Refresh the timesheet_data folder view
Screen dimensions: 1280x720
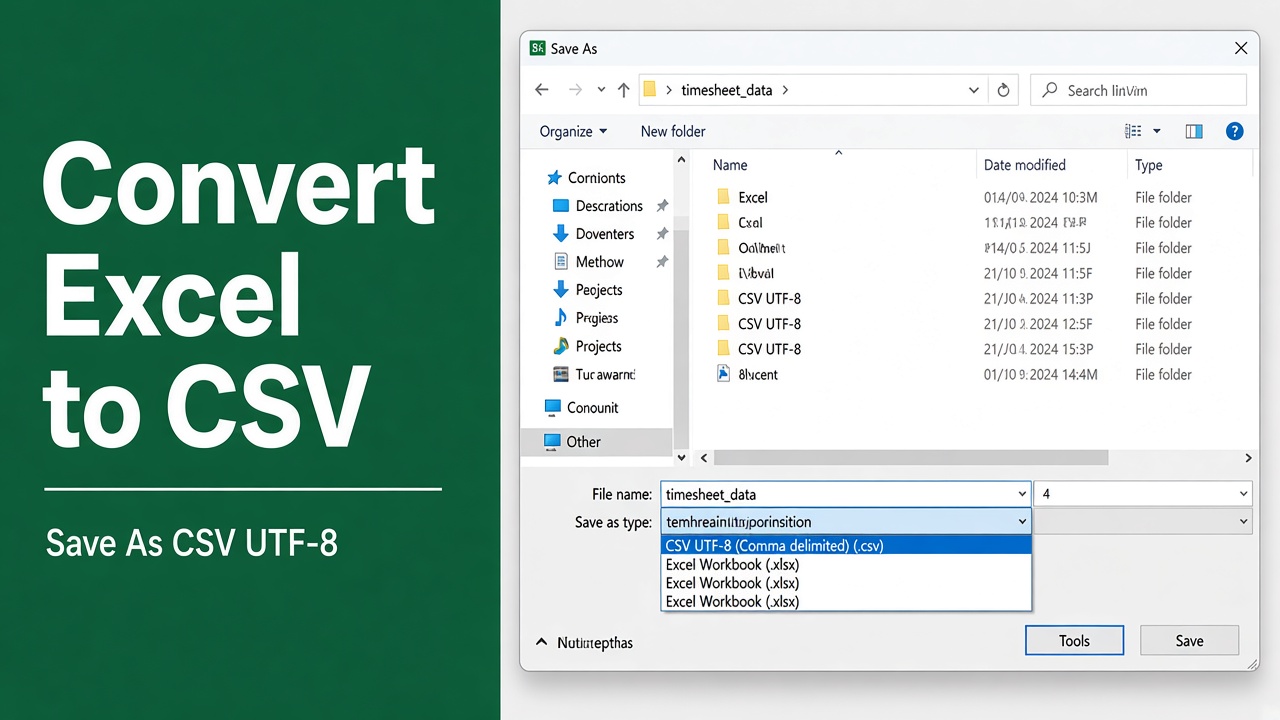1004,90
